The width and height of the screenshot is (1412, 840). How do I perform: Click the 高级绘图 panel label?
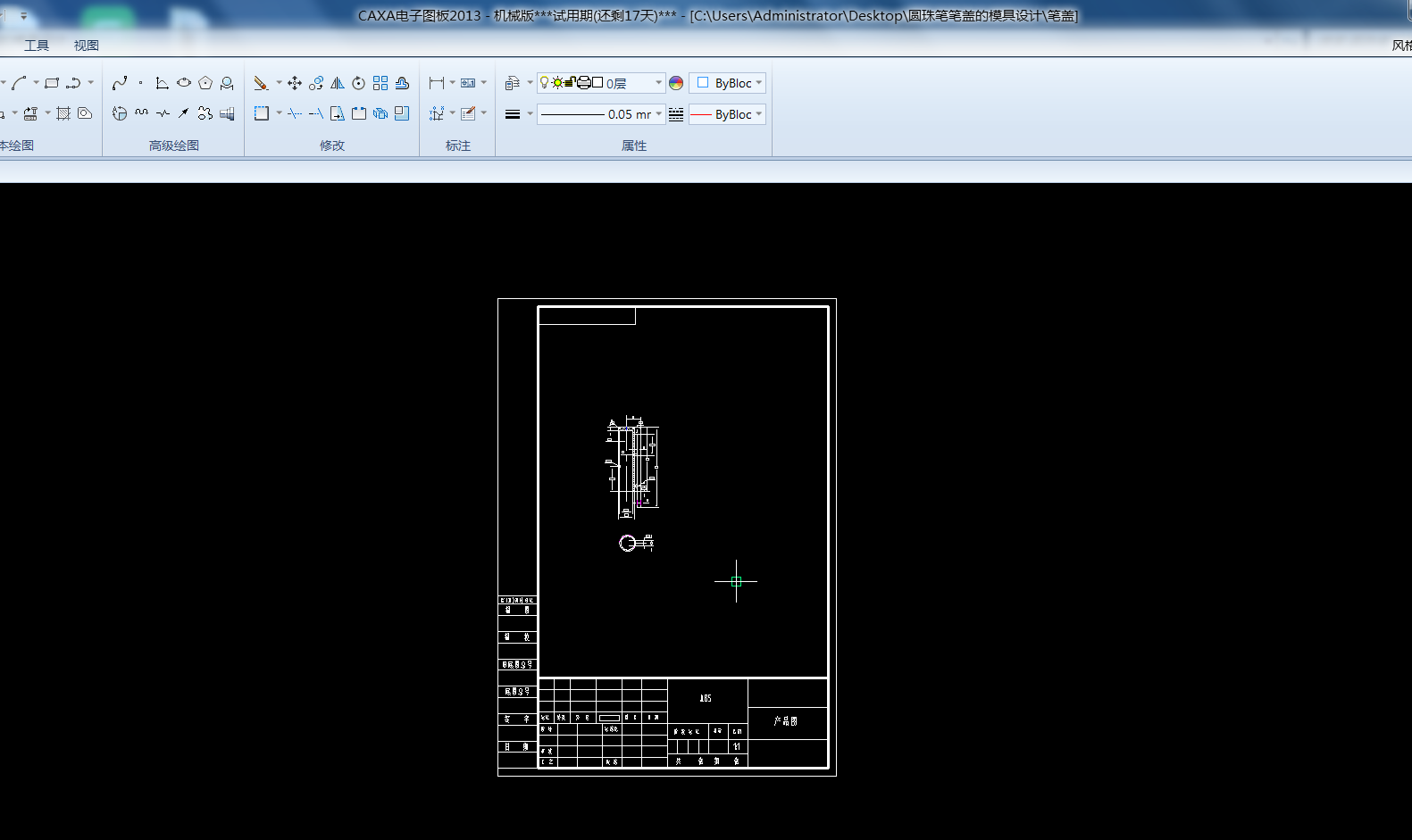click(174, 146)
